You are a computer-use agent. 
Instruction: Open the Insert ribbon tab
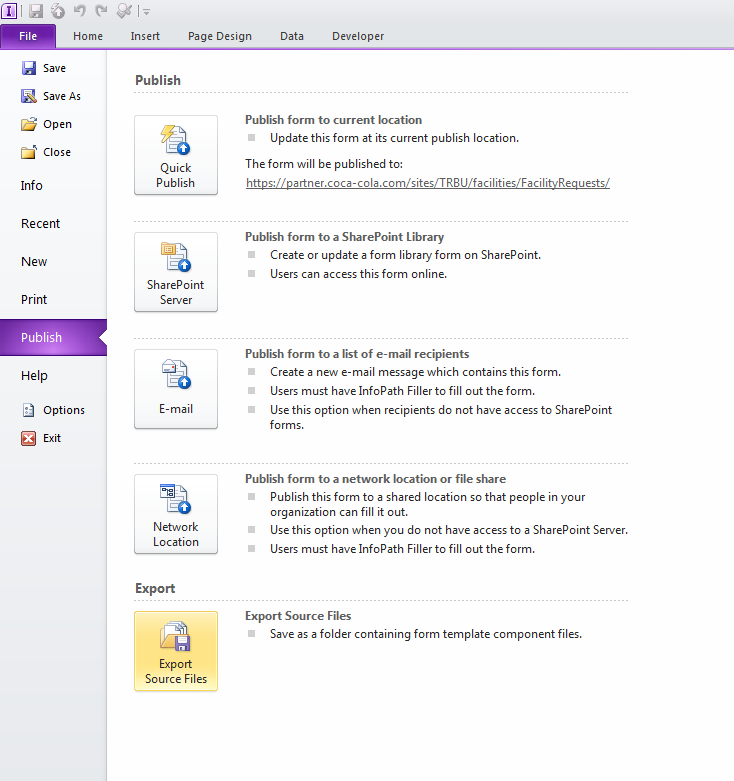pos(145,36)
